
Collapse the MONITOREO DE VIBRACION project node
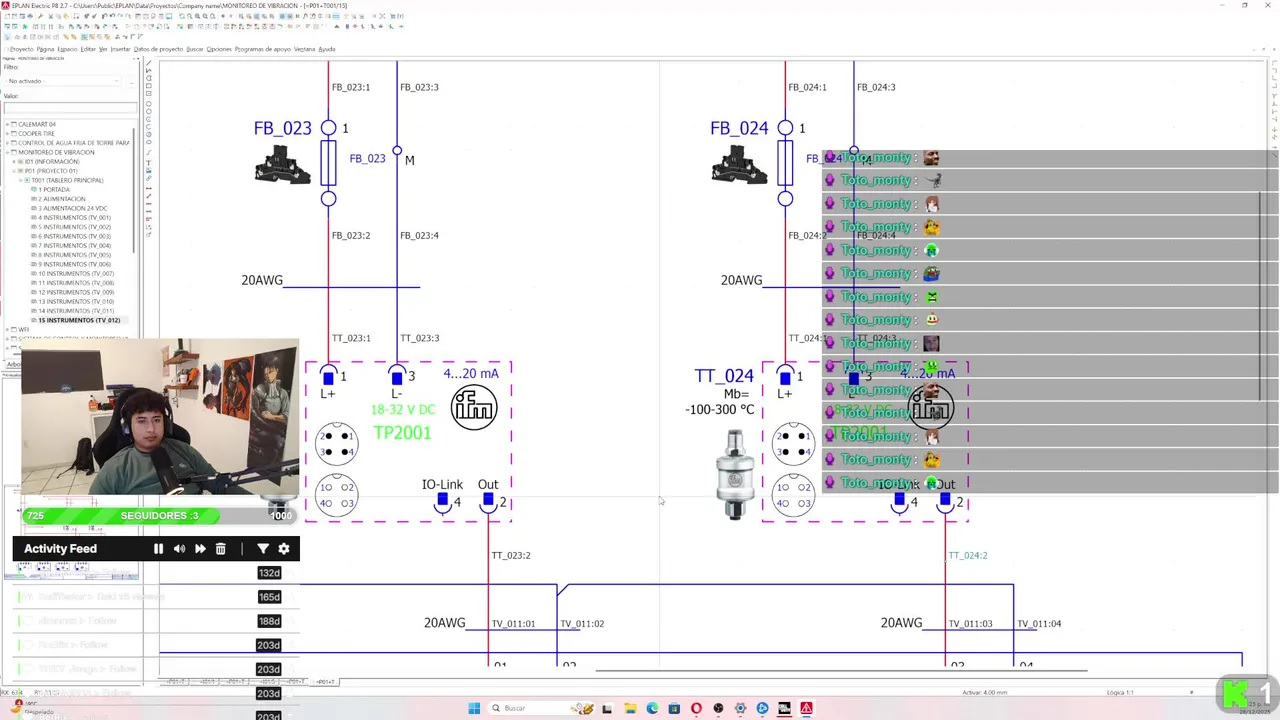click(x=7, y=152)
